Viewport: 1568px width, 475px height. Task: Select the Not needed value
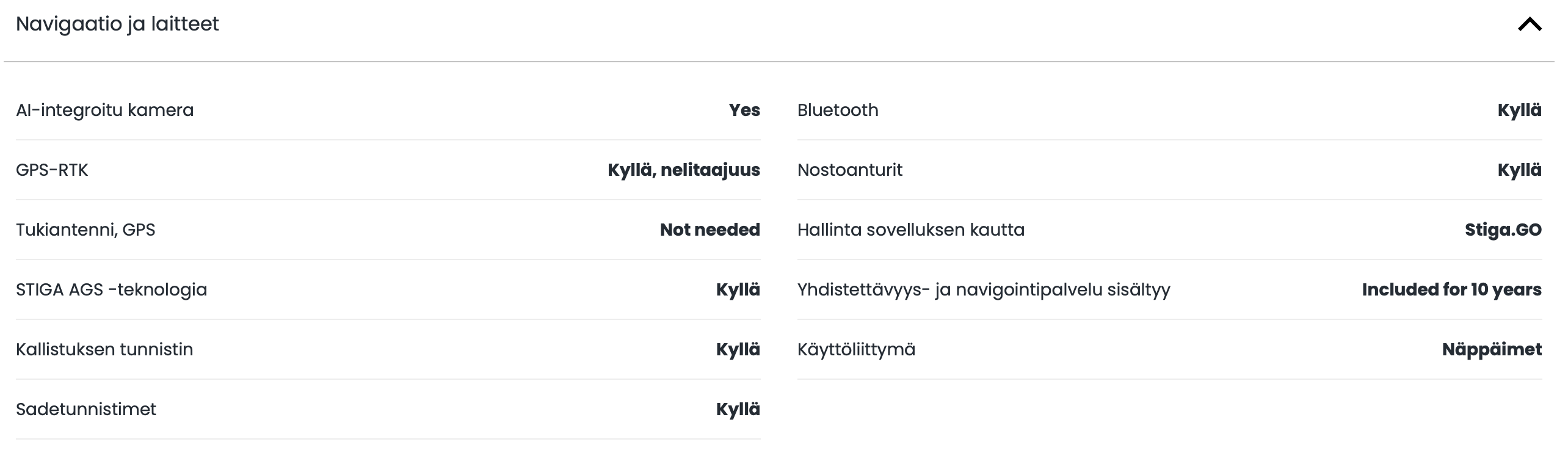710,230
